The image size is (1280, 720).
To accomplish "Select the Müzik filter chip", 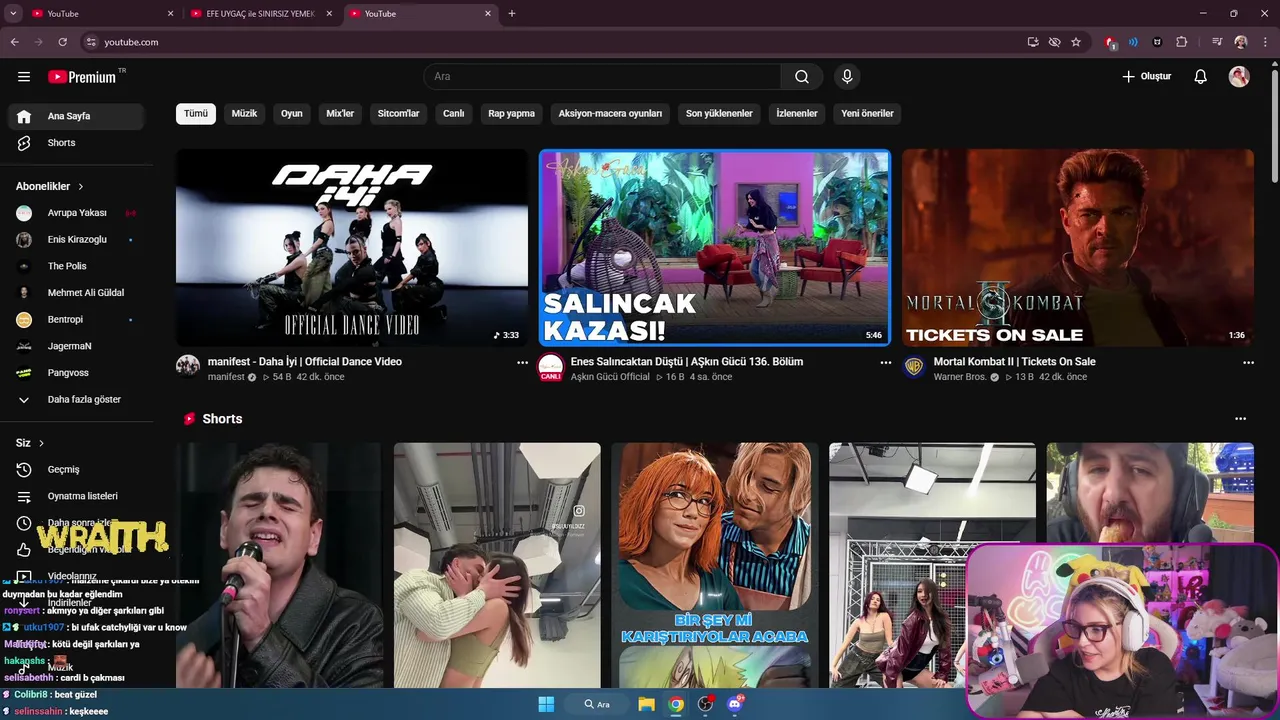I will (245, 114).
